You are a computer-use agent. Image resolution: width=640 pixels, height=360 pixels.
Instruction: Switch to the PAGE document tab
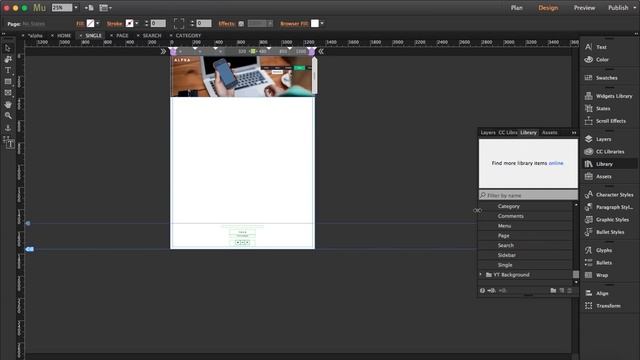click(x=122, y=36)
